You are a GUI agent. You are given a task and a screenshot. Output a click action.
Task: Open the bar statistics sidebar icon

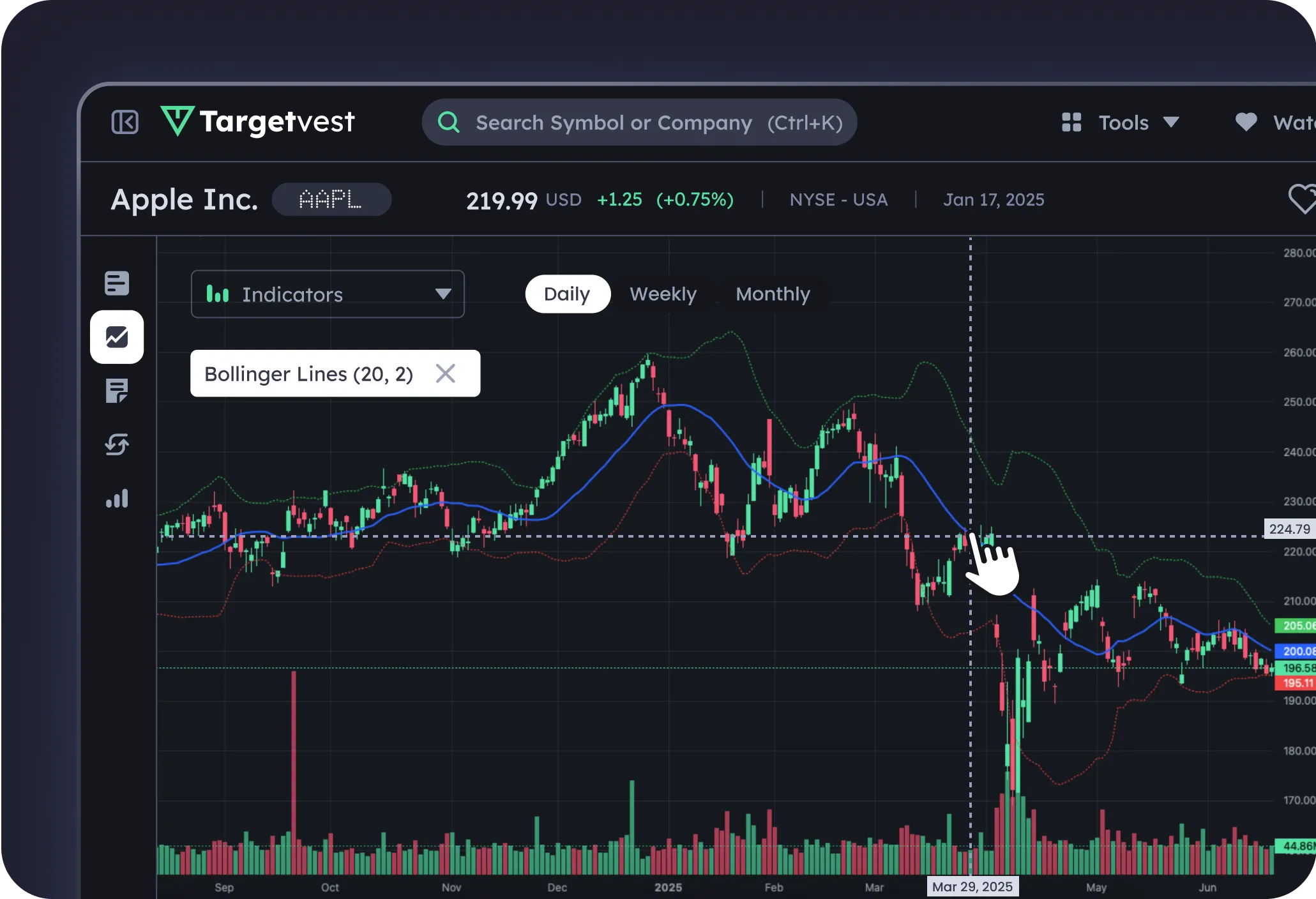pos(117,499)
